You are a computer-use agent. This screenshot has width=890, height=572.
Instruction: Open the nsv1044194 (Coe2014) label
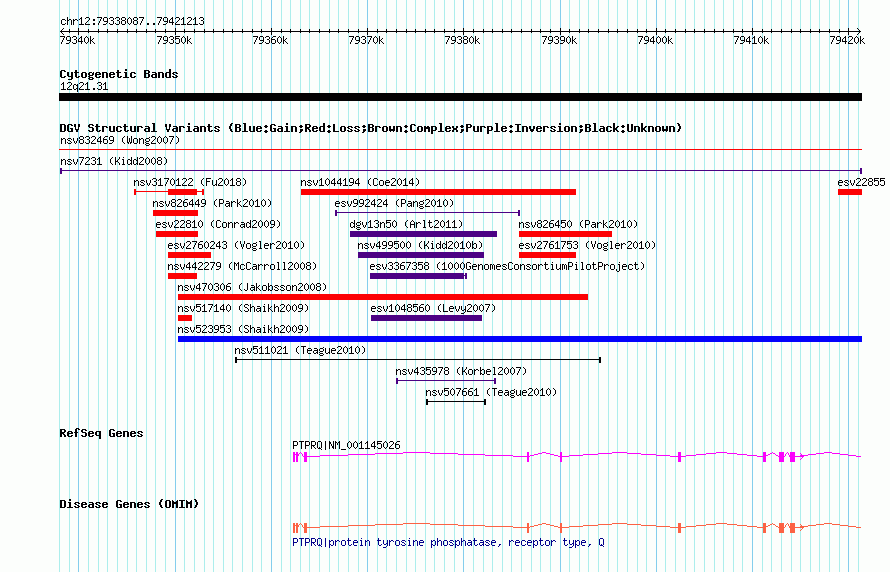click(360, 182)
